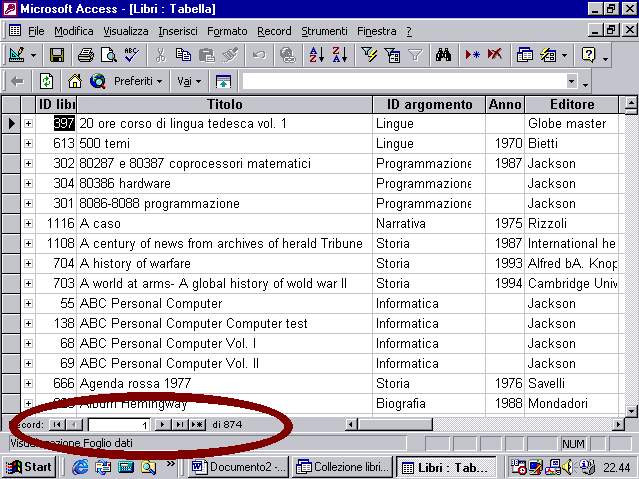Expand subdatasheet for Agenda rossa 1977
639x479 pixels.
pyautogui.click(x=28, y=383)
